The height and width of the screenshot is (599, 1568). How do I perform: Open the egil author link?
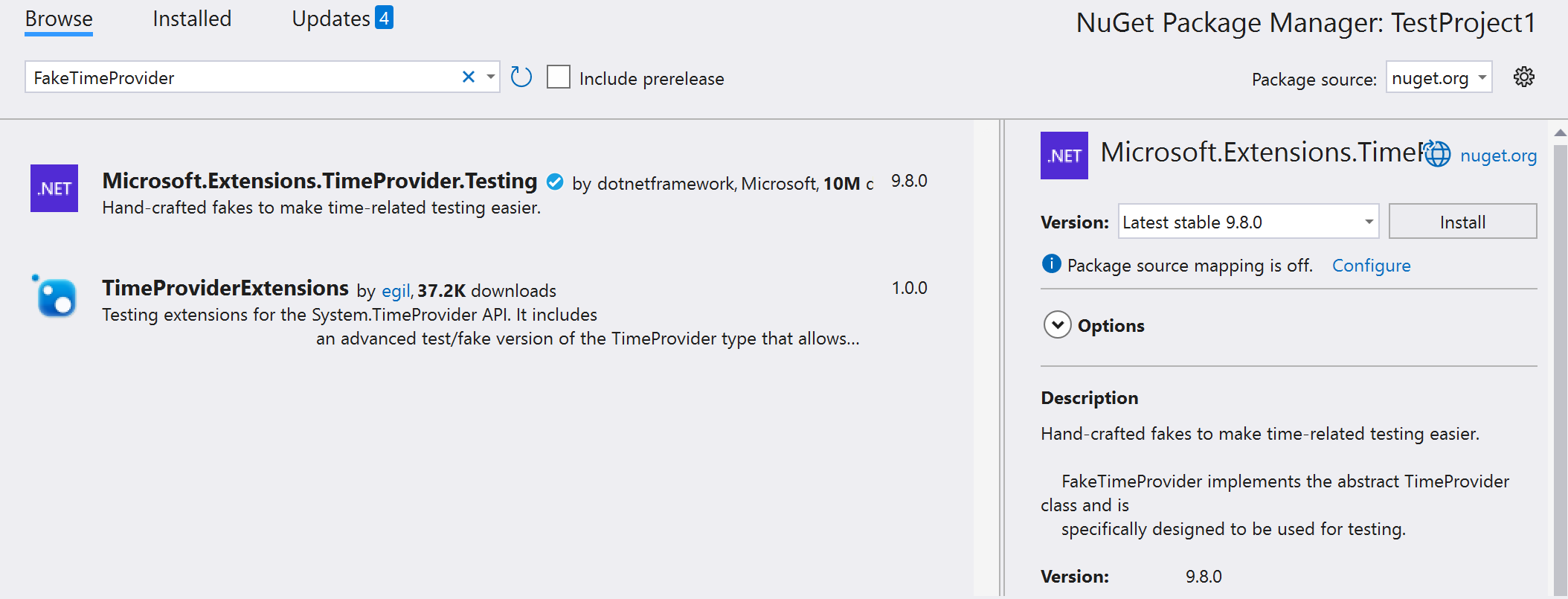click(x=396, y=291)
